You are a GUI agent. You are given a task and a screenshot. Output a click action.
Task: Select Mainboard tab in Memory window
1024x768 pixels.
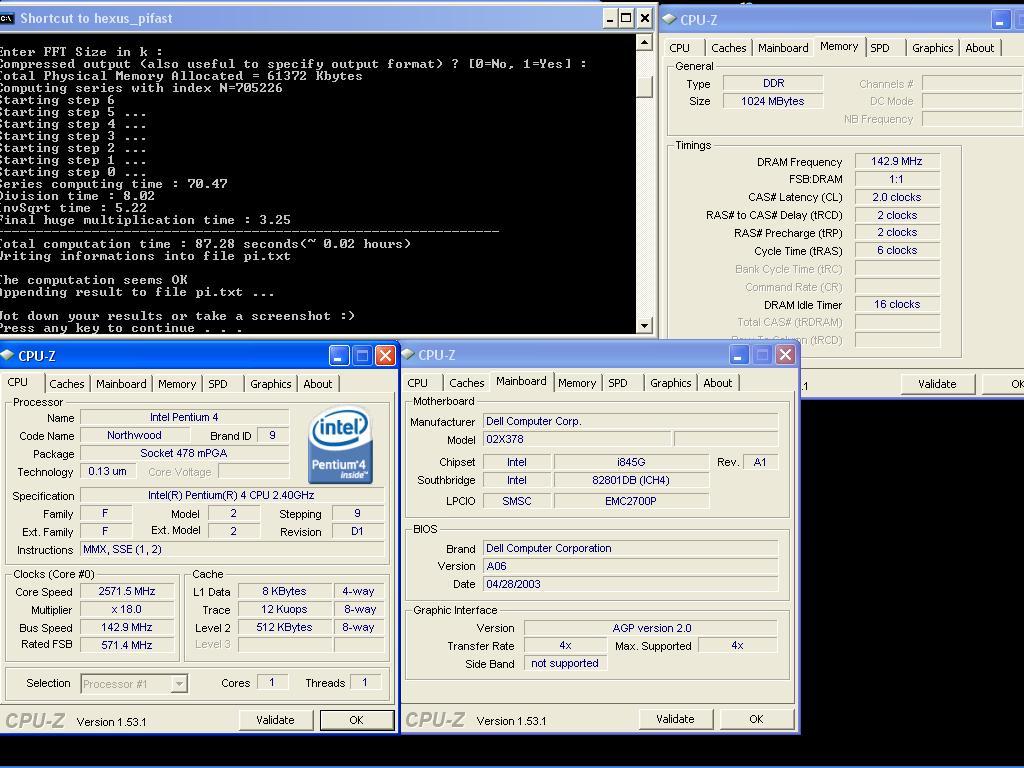[x=783, y=48]
